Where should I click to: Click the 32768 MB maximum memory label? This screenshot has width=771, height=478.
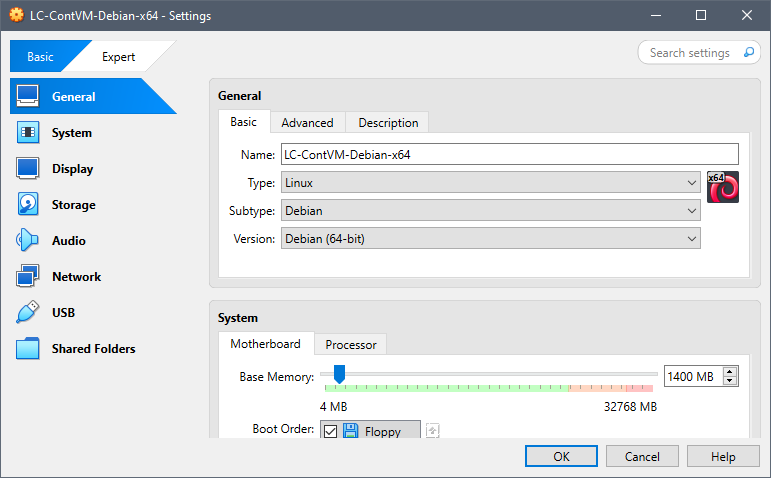click(x=630, y=407)
